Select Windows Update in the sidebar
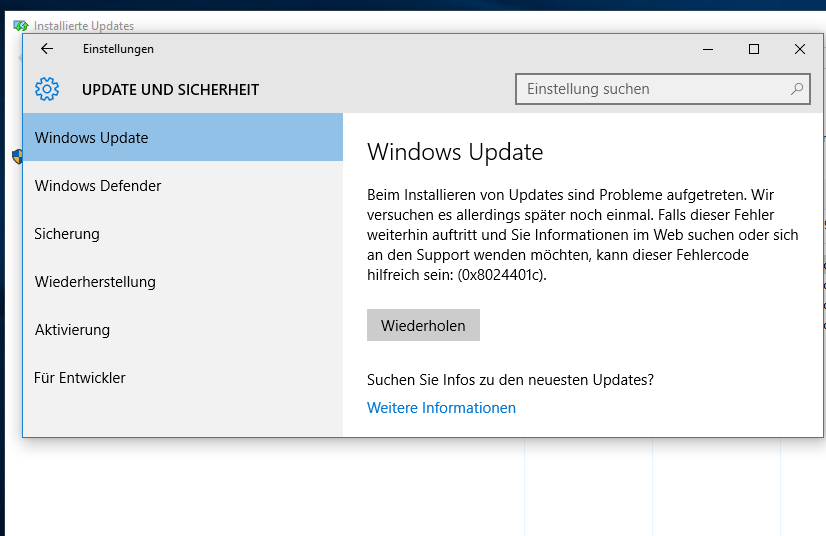Viewport: 826px width, 536px height. (183, 137)
